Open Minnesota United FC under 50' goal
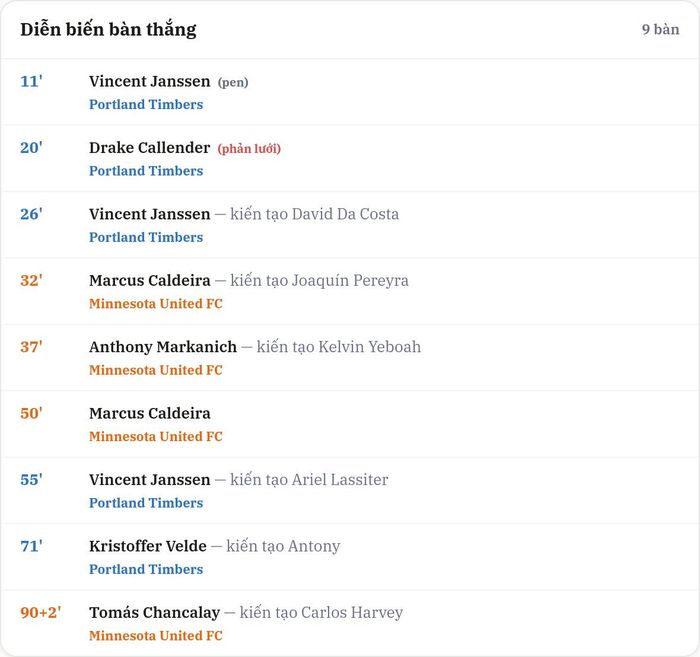This screenshot has height=657, width=700. coord(156,437)
